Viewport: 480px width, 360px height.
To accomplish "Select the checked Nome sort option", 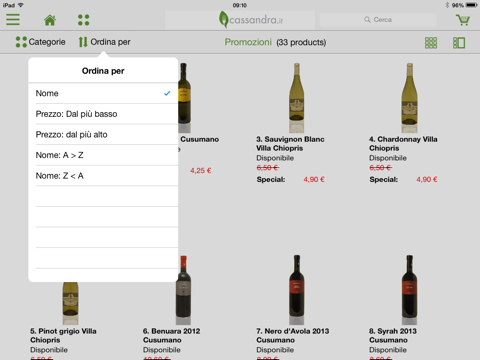I will click(x=103, y=93).
